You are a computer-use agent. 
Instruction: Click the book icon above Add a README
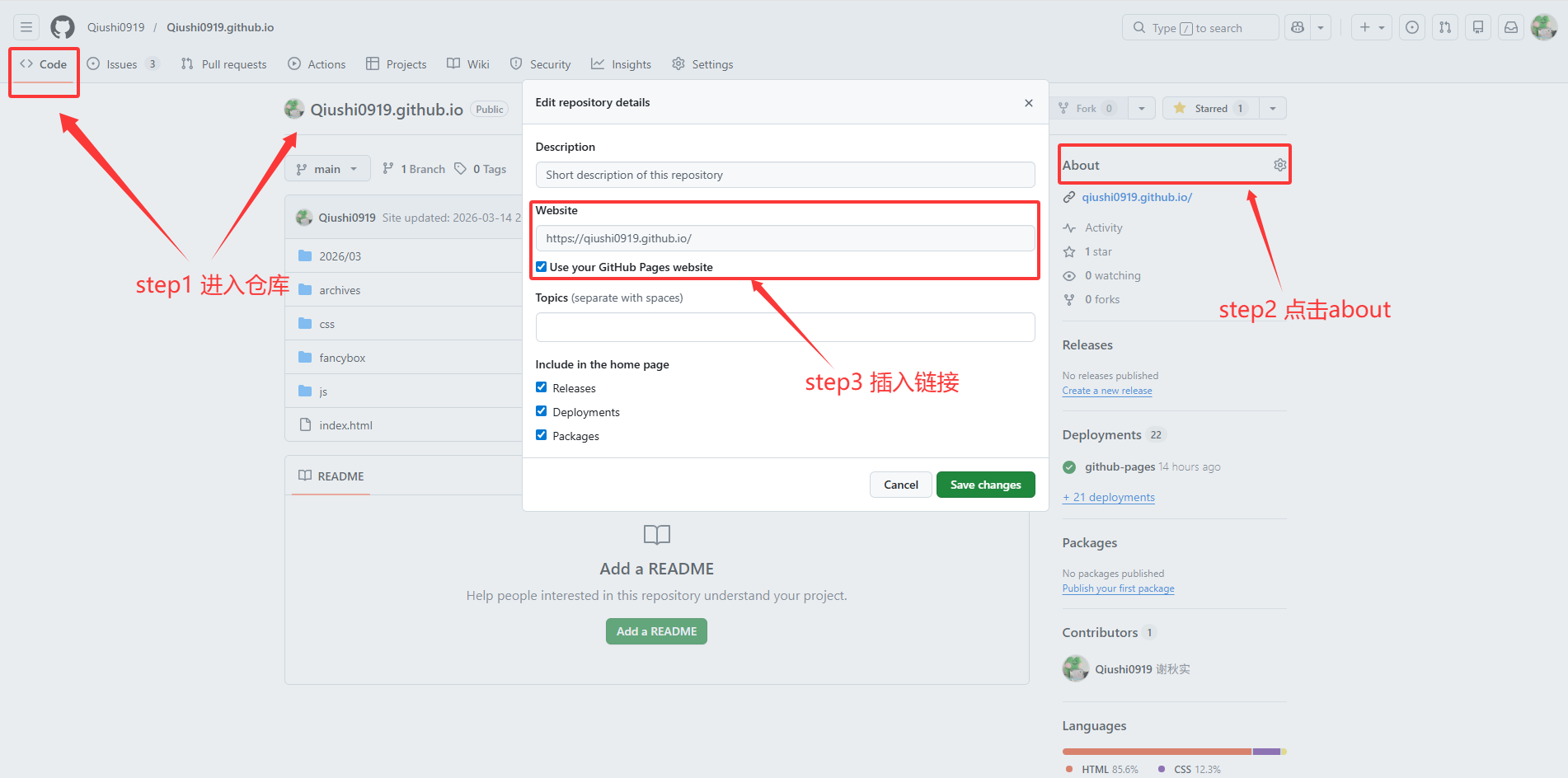(657, 535)
